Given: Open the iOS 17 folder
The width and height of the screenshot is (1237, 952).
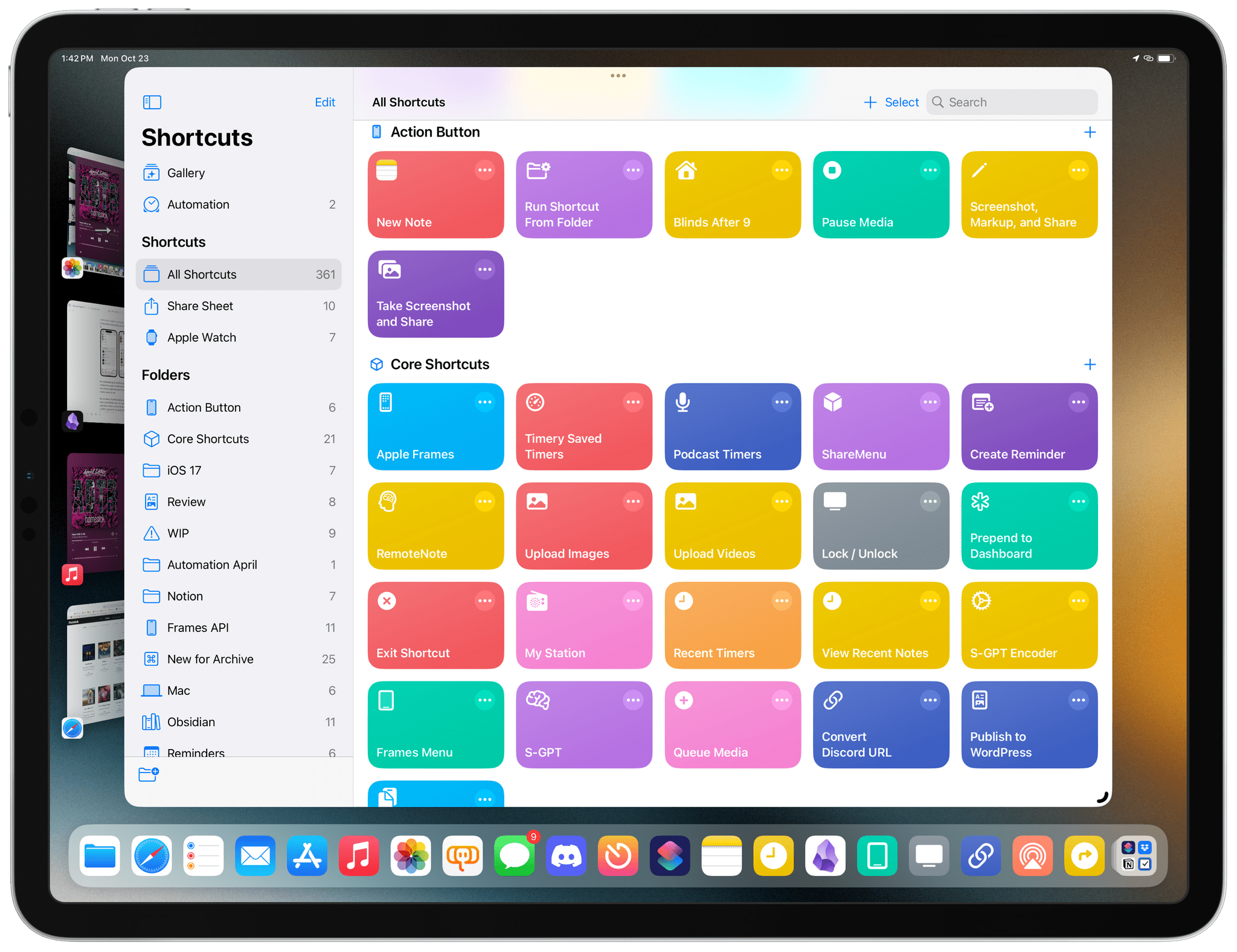Looking at the screenshot, I should (x=239, y=470).
